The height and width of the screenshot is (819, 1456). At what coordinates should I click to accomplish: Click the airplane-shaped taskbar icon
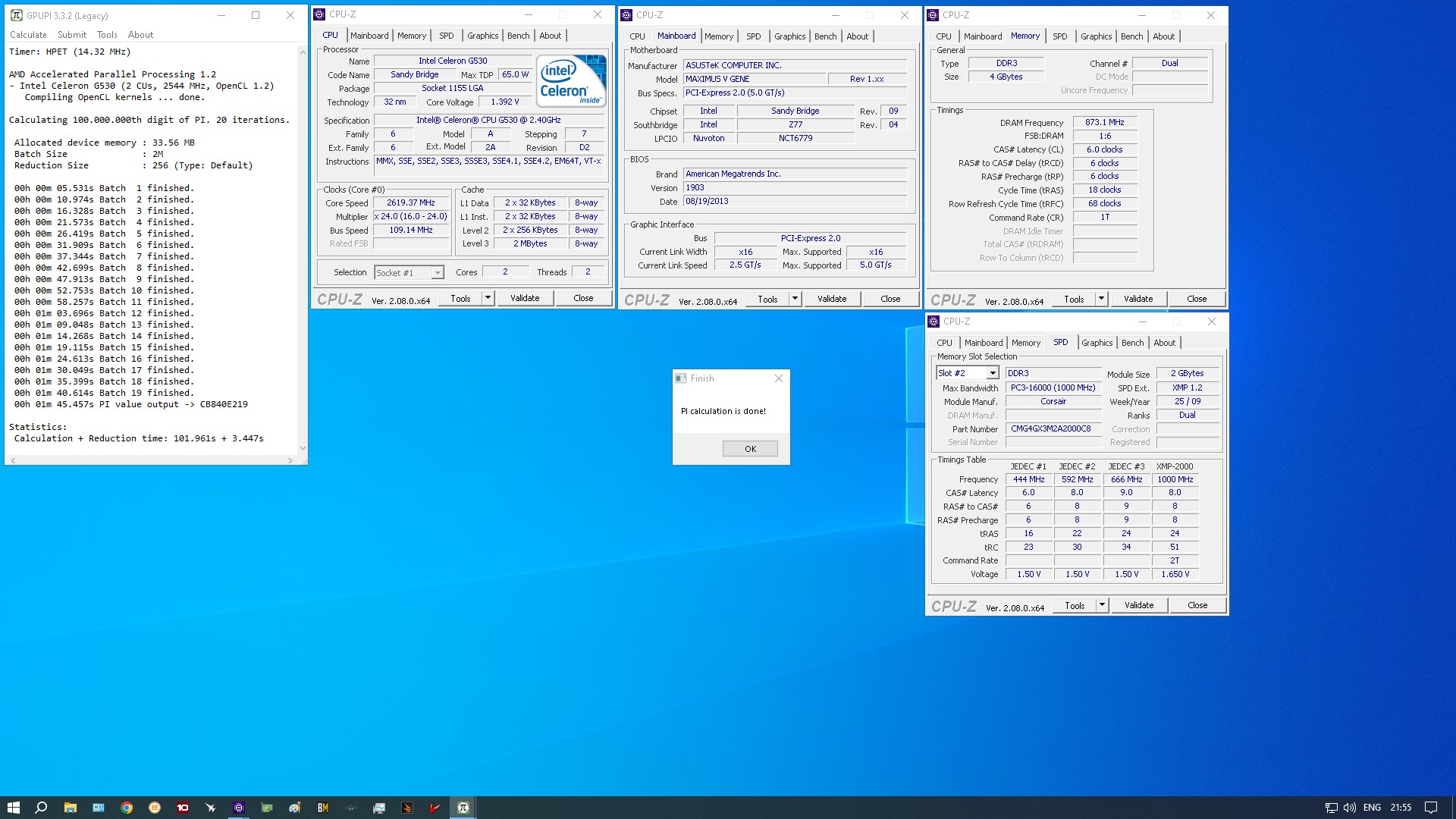(x=211, y=808)
